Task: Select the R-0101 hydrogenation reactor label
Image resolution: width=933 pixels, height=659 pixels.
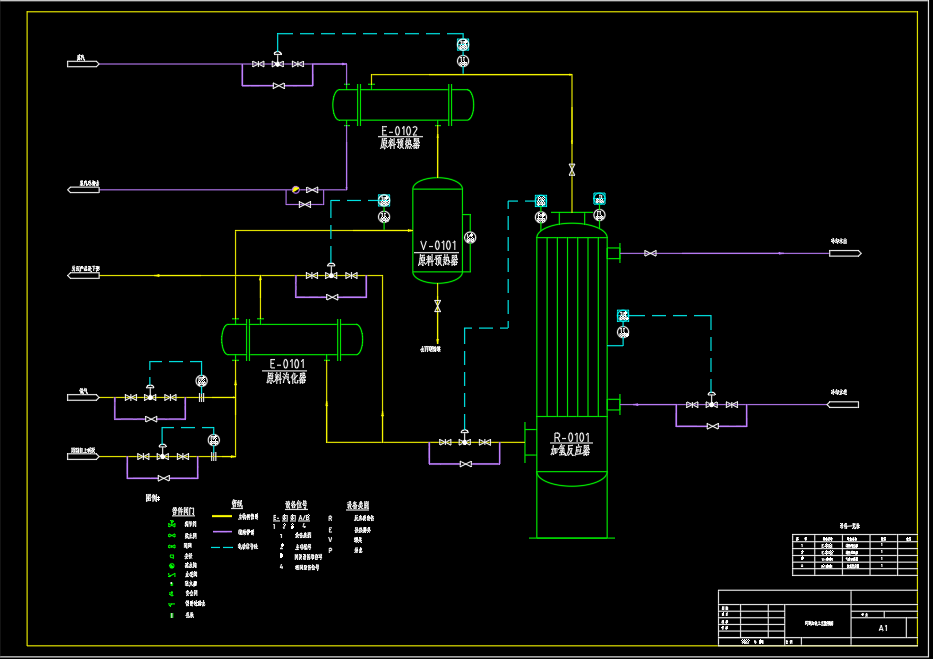Action: click(x=571, y=444)
